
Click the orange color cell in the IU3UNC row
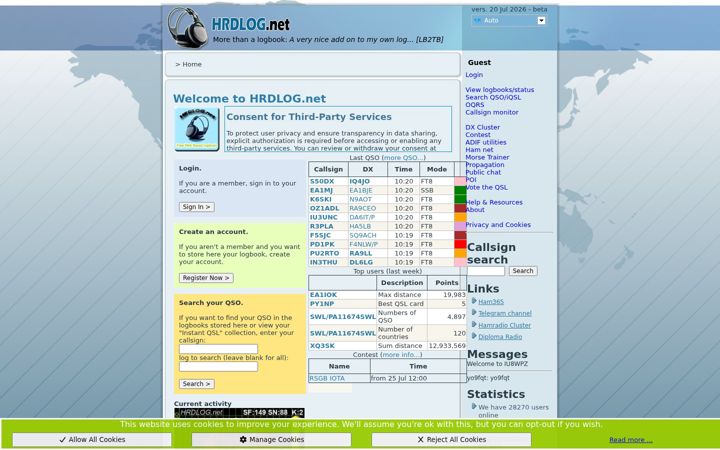click(461, 217)
